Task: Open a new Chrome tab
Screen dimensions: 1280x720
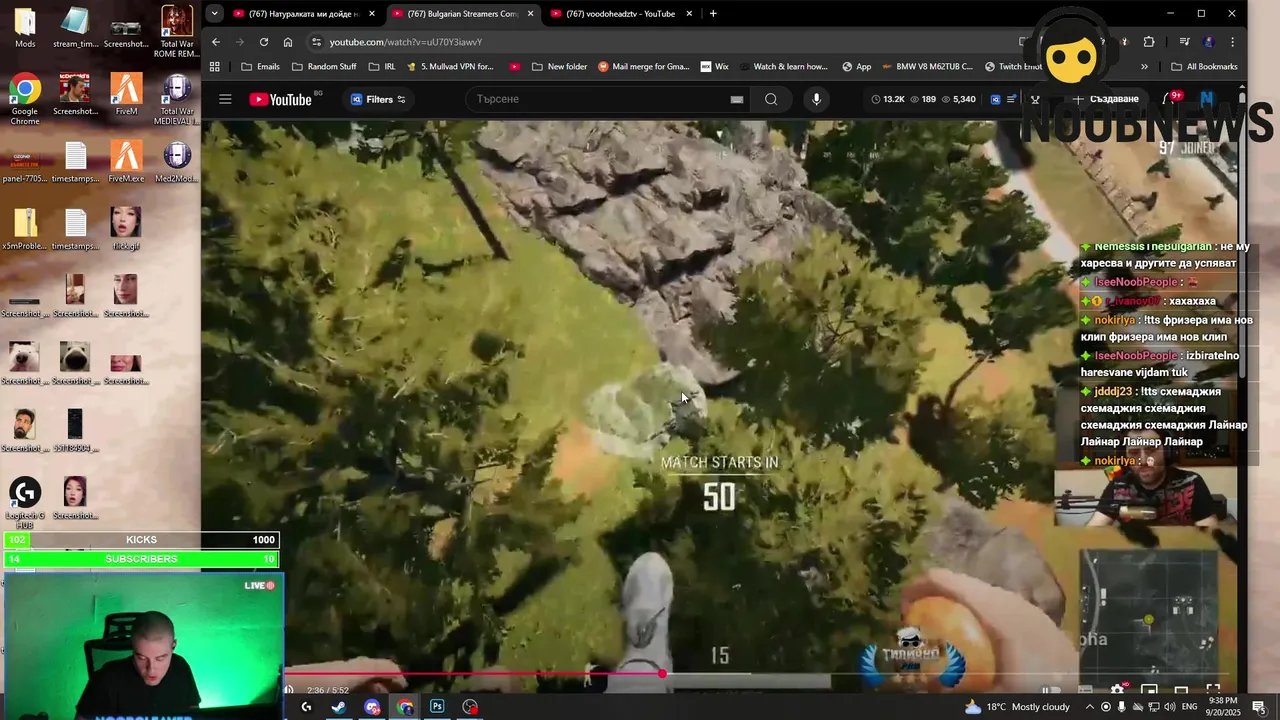Action: tap(713, 14)
